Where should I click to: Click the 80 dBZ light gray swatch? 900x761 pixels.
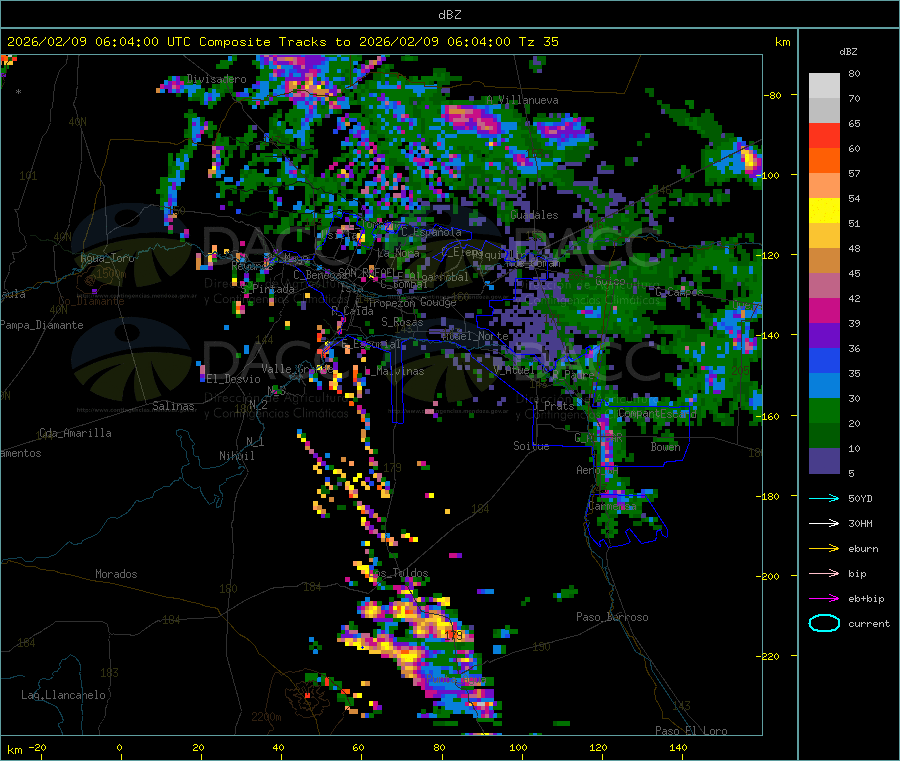824,86
